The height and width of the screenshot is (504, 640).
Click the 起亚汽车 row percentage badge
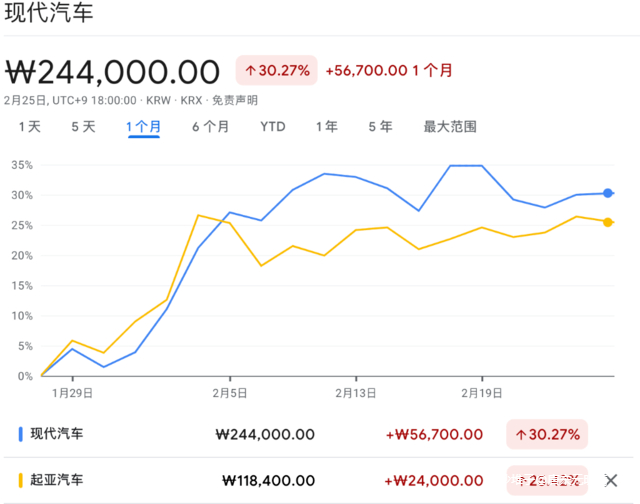(547, 480)
